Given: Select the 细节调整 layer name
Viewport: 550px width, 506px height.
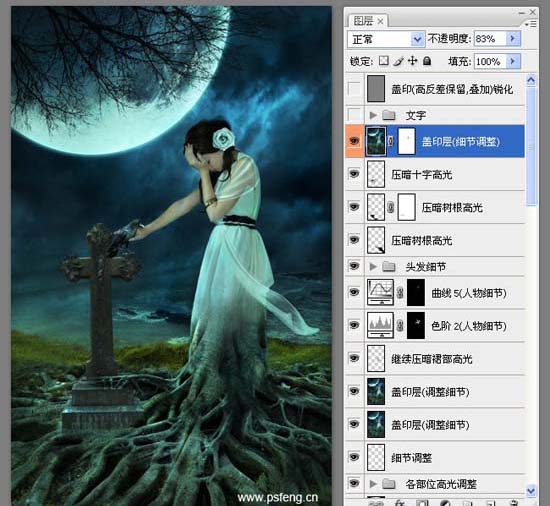Looking at the screenshot, I should [x=411, y=458].
